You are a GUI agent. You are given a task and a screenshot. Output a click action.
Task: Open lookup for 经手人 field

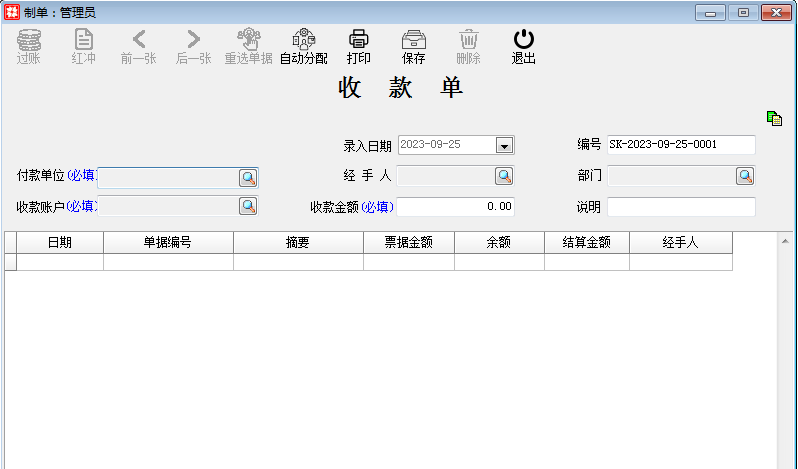click(x=504, y=176)
